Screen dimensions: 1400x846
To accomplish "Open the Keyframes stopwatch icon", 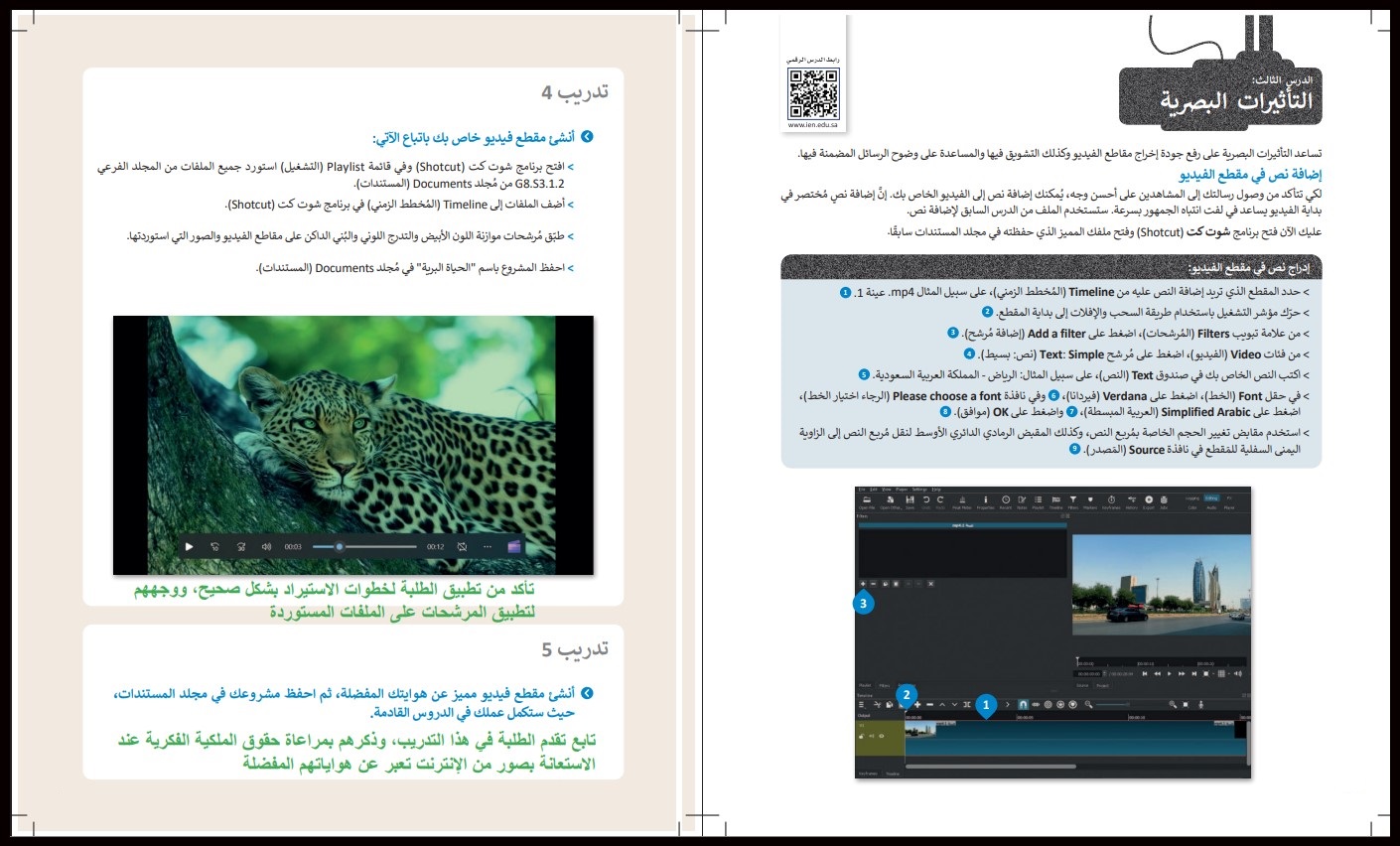I will (1111, 499).
